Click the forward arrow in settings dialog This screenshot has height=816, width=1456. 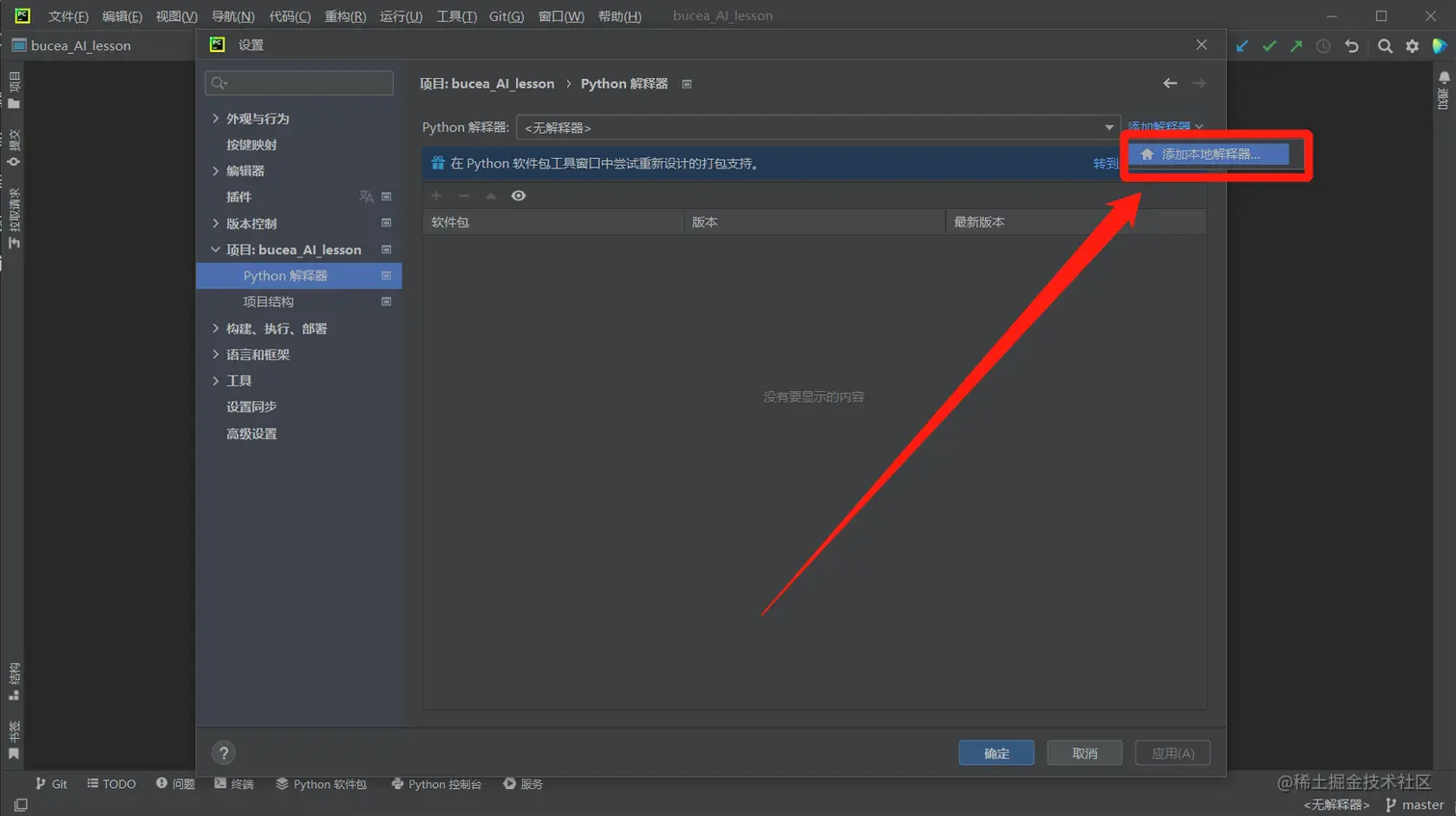[x=1199, y=84]
